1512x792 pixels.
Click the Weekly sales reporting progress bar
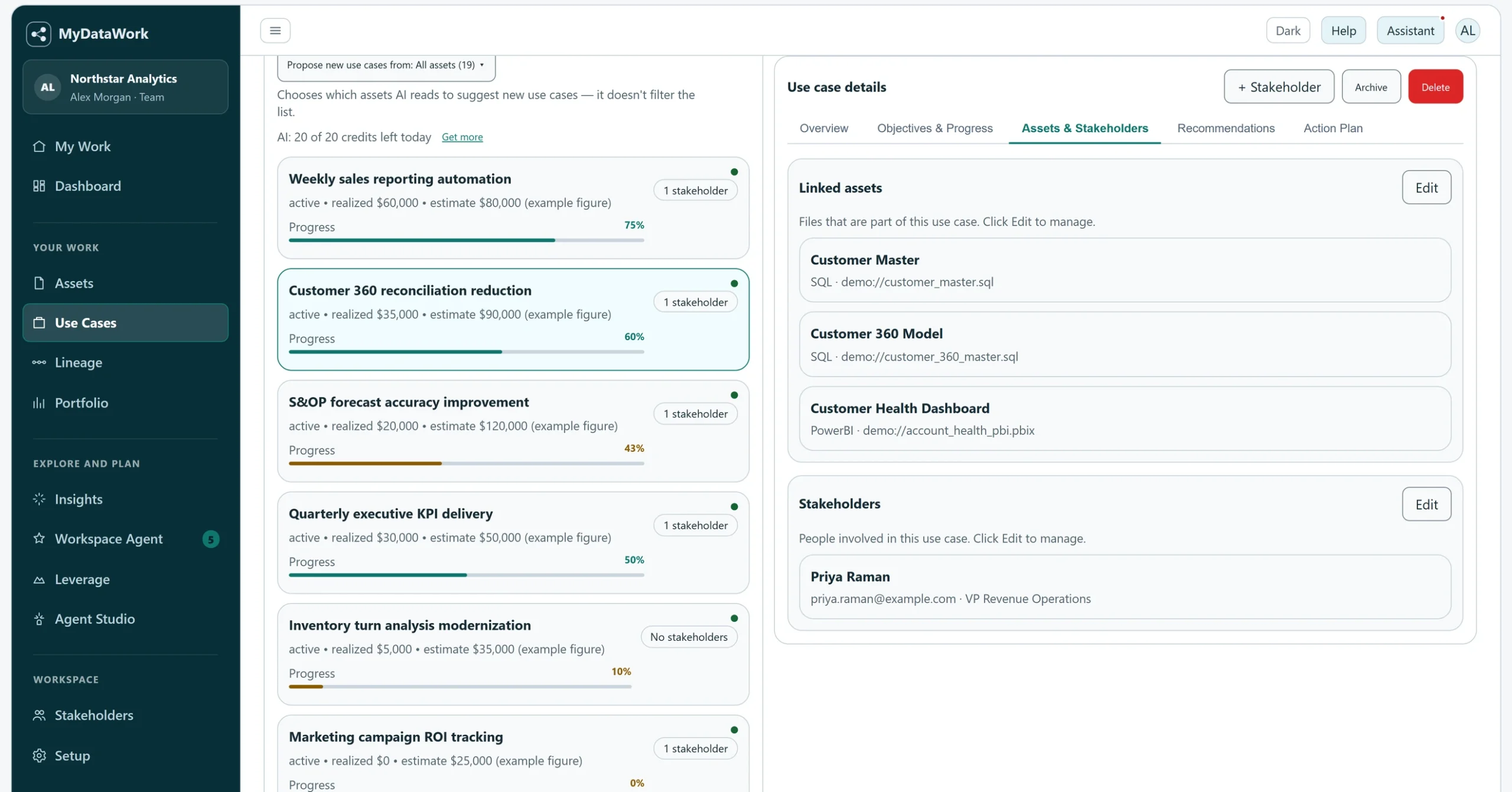(466, 240)
